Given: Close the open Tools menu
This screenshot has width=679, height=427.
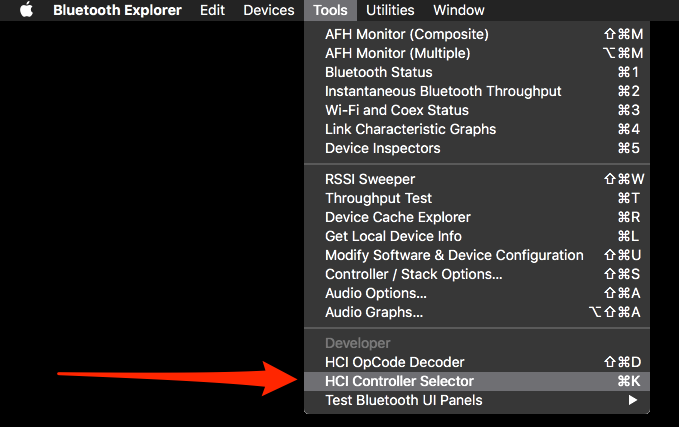Looking at the screenshot, I should pos(330,10).
